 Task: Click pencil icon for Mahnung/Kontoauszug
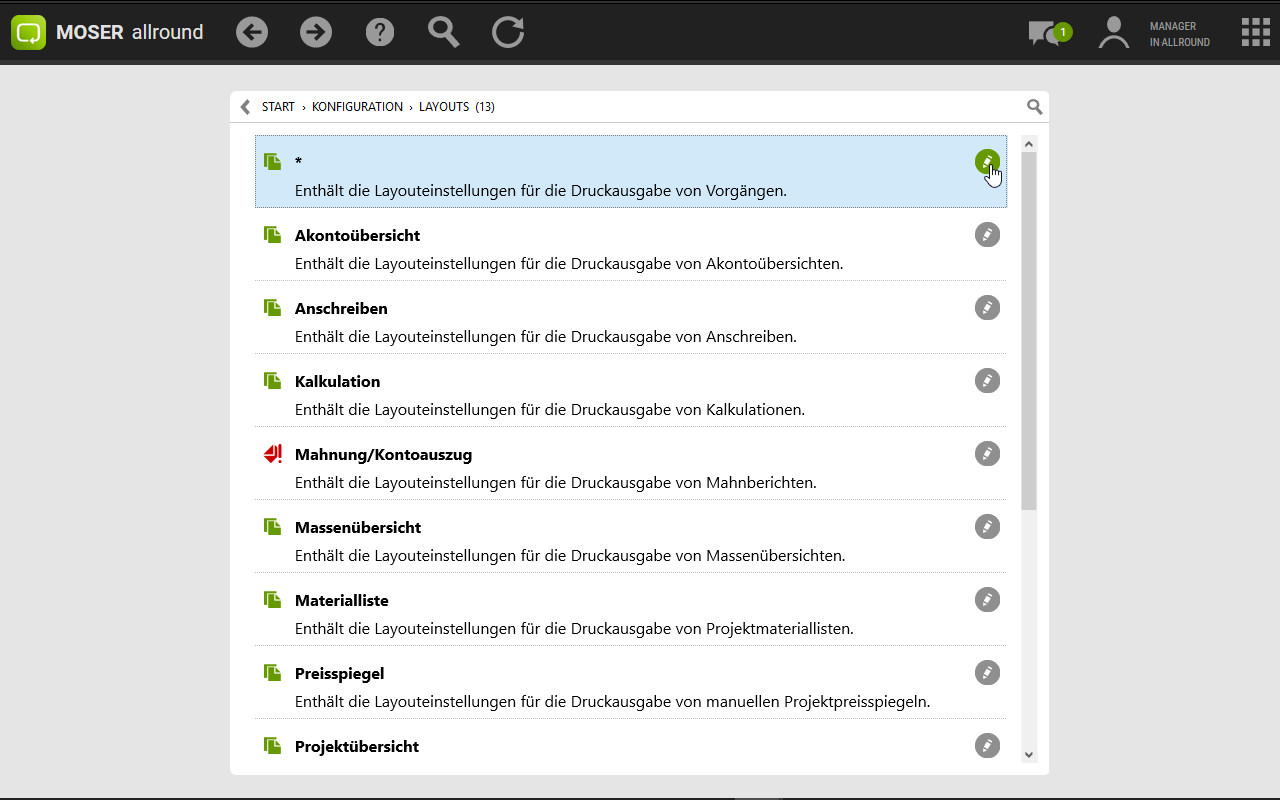987,454
